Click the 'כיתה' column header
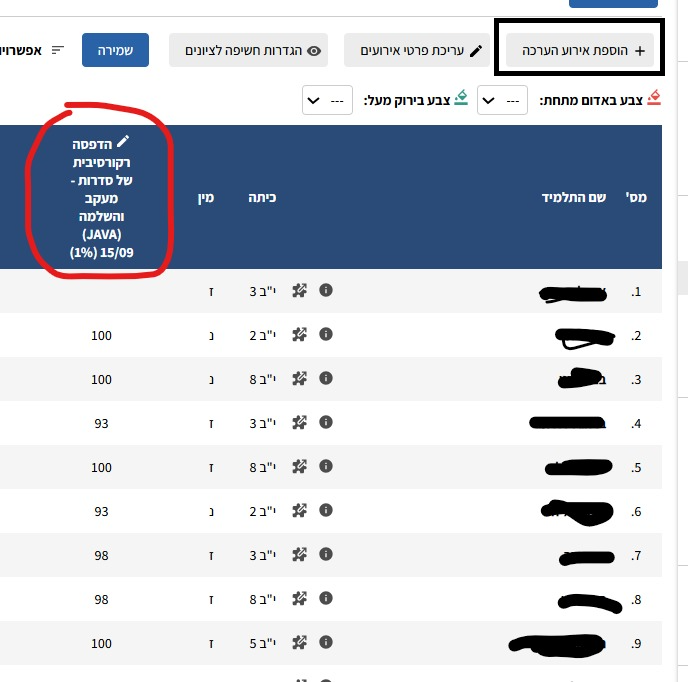This screenshot has height=682, width=688. click(262, 198)
